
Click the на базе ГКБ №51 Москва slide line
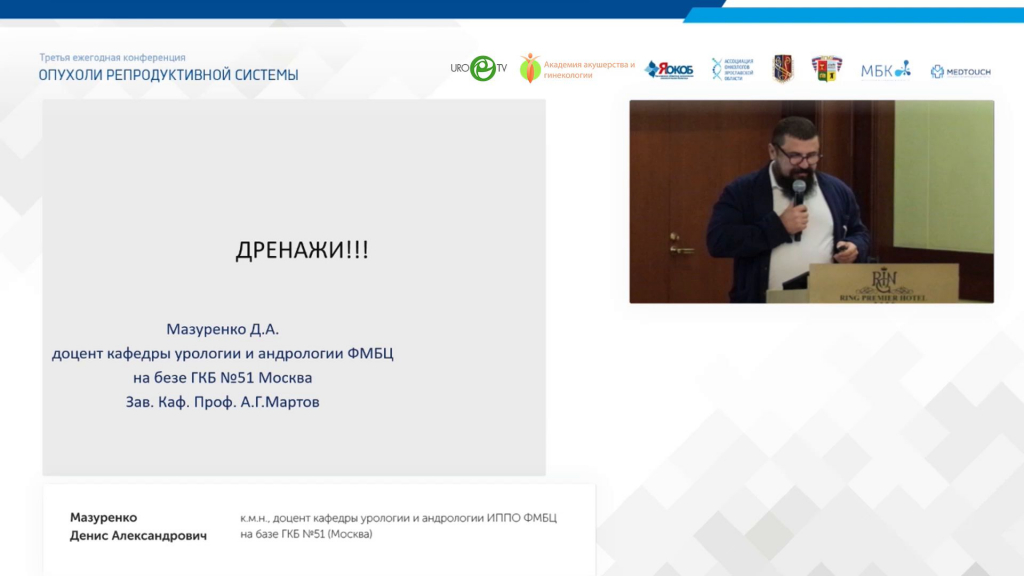tap(222, 378)
